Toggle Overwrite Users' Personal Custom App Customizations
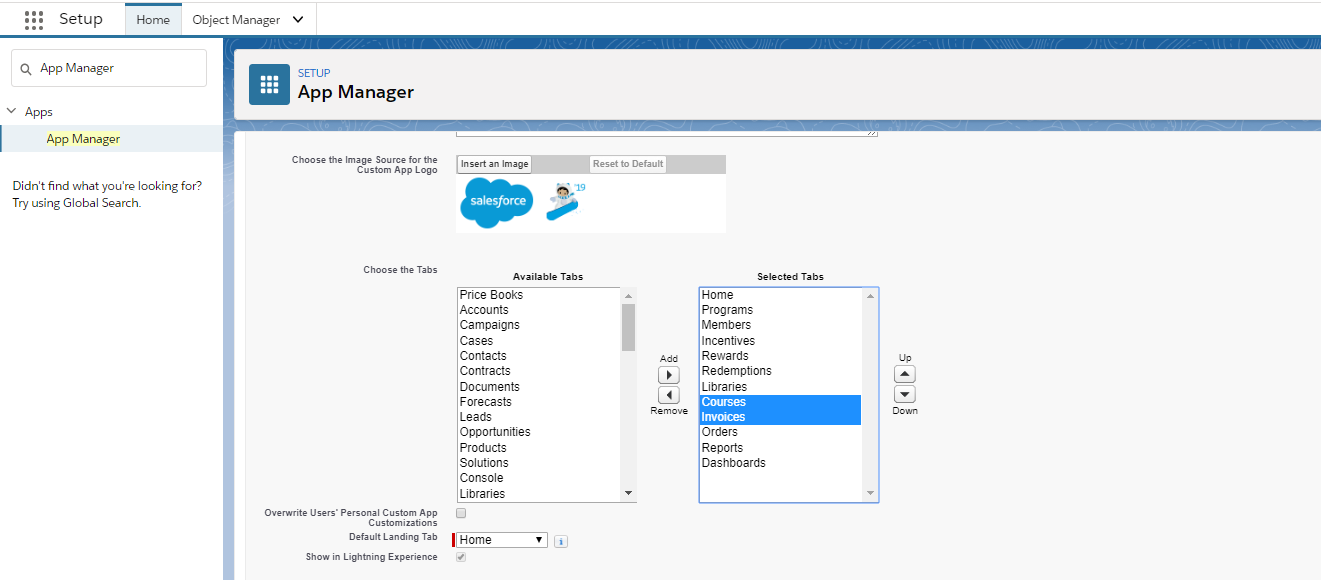 tap(461, 513)
